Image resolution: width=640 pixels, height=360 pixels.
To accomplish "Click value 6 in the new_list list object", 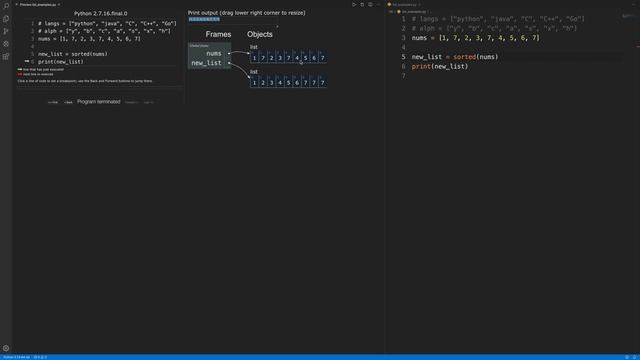I will tap(297, 82).
